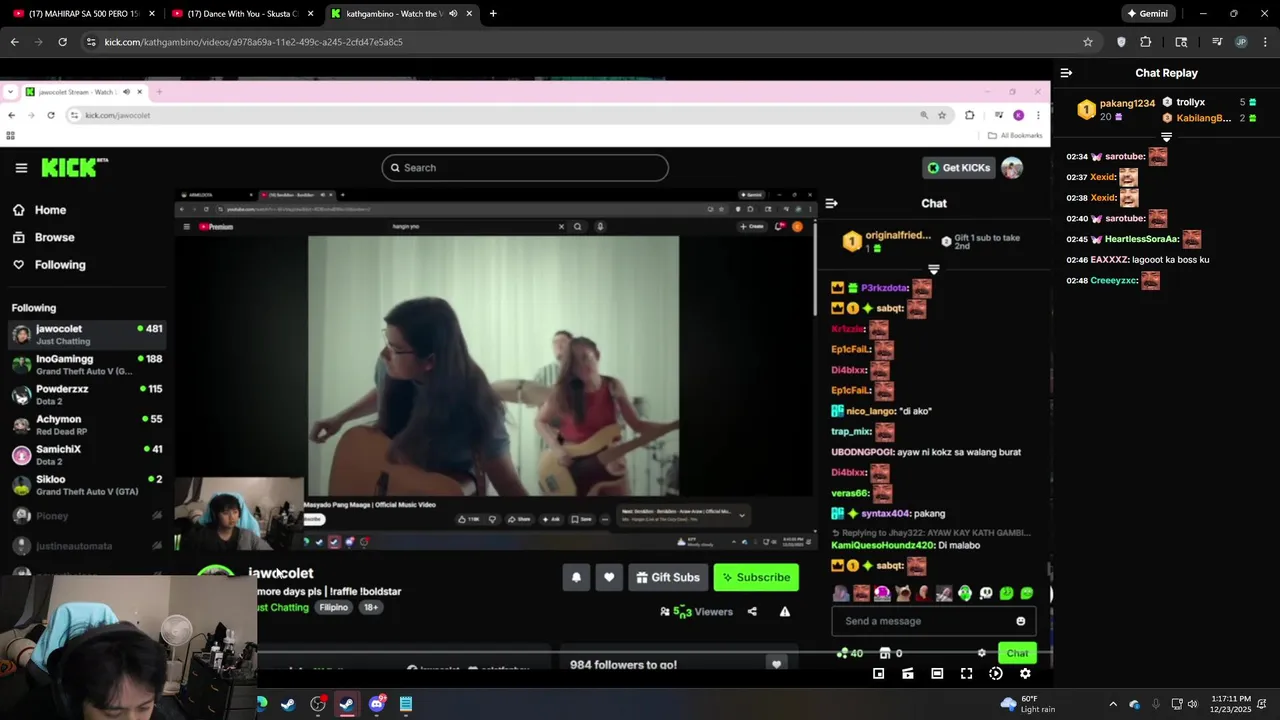Show hidden system tray icons
The height and width of the screenshot is (720, 1280).
coord(1113,704)
